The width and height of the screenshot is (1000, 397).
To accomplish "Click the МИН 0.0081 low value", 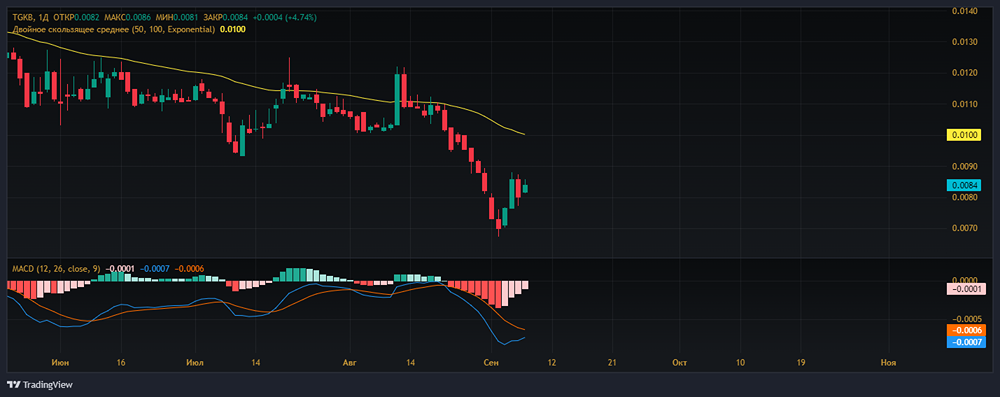I will pos(176,17).
